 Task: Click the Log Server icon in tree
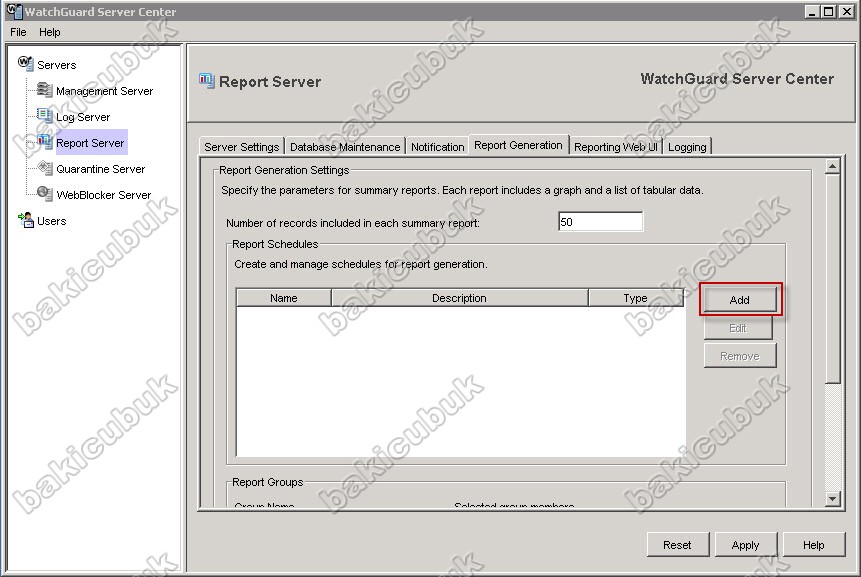click(x=44, y=115)
